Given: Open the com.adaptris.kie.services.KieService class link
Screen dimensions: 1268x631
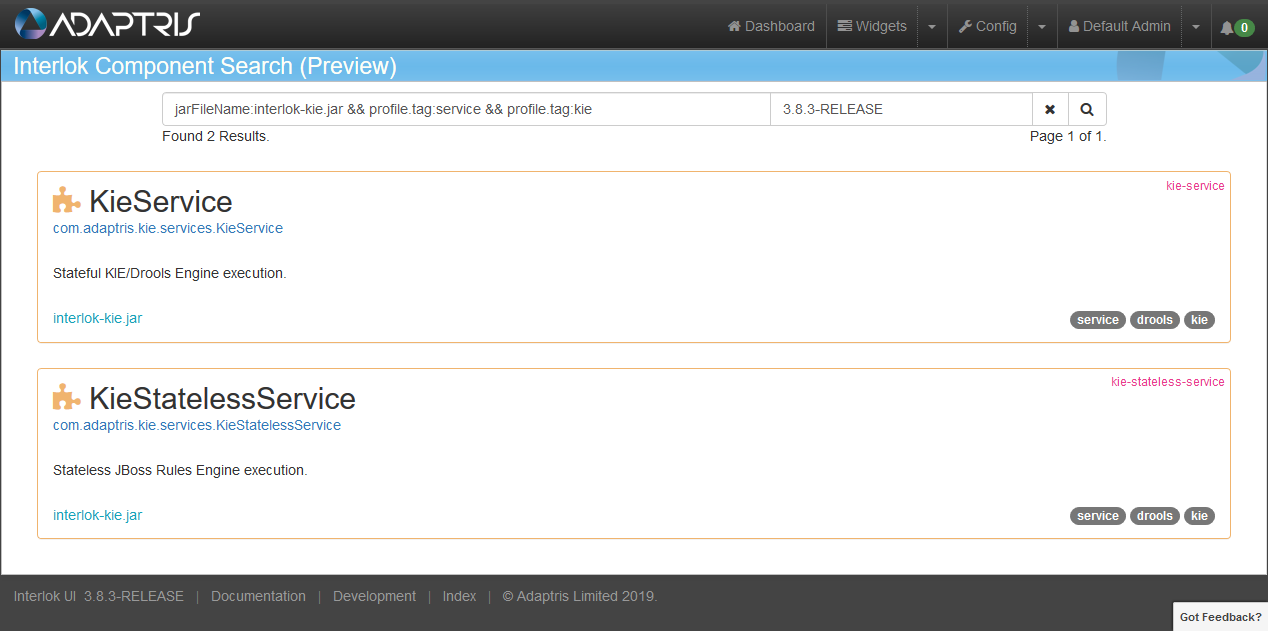Looking at the screenshot, I should [x=168, y=228].
